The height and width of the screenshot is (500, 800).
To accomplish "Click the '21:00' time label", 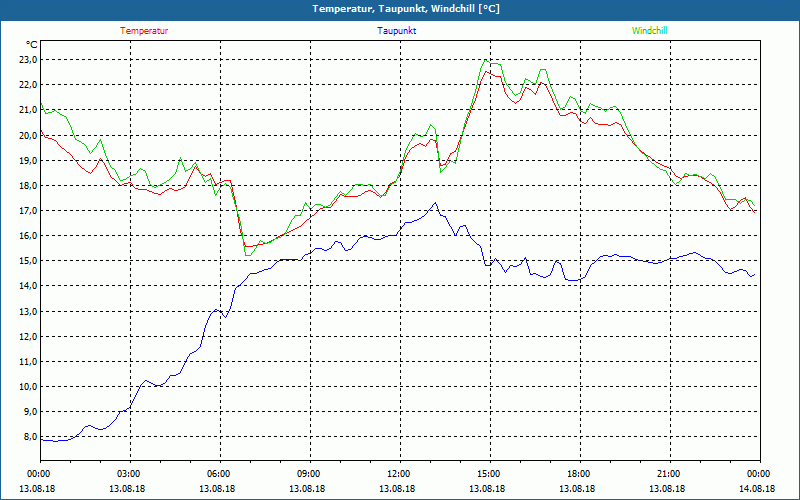I will click(670, 474).
